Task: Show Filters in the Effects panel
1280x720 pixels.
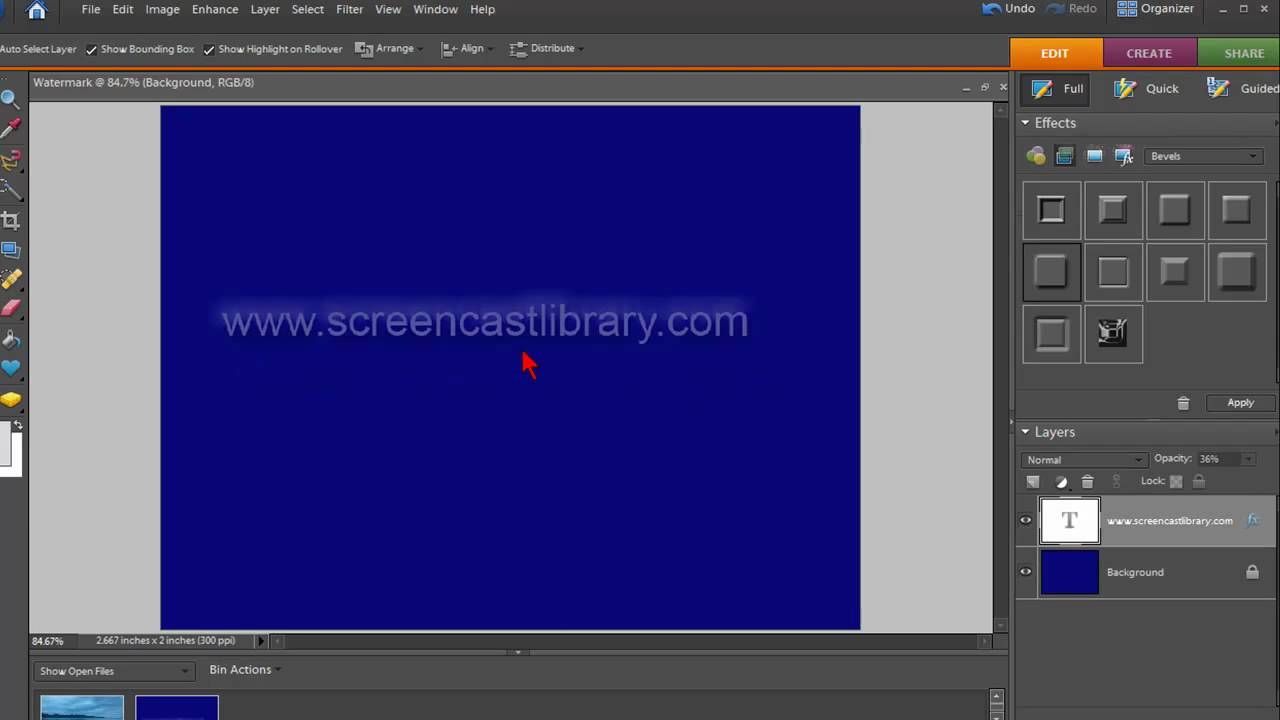Action: pyautogui.click(x=1036, y=156)
